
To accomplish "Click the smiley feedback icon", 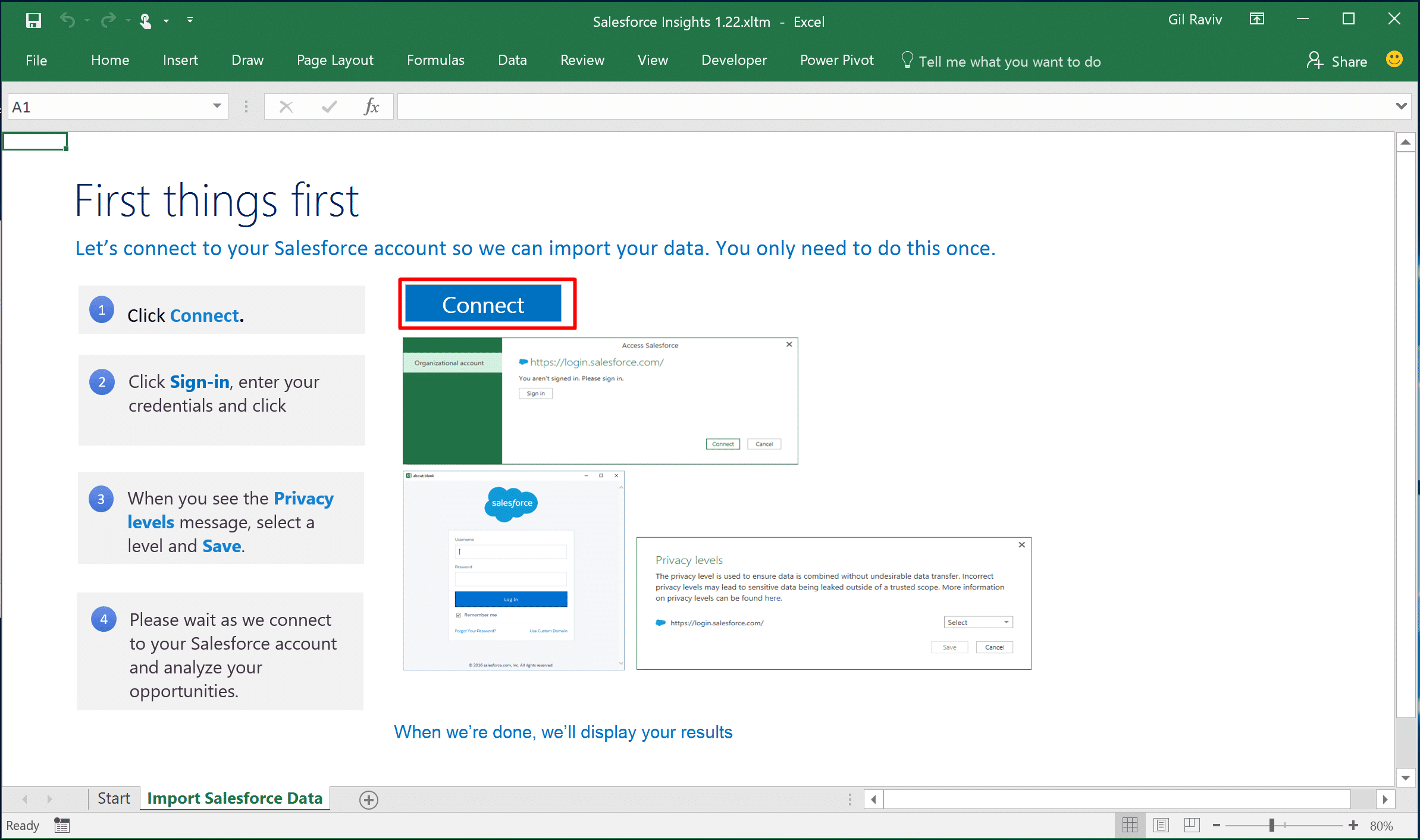I will [1394, 59].
